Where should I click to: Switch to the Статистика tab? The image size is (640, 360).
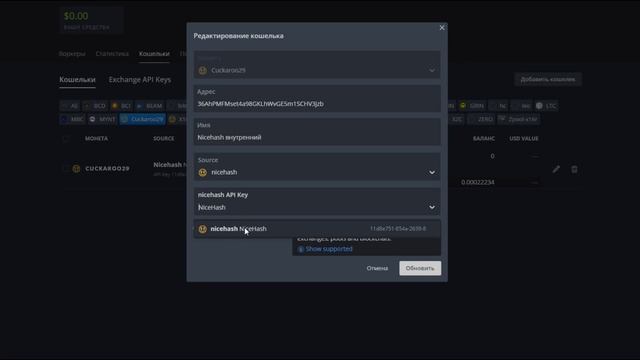(112, 54)
